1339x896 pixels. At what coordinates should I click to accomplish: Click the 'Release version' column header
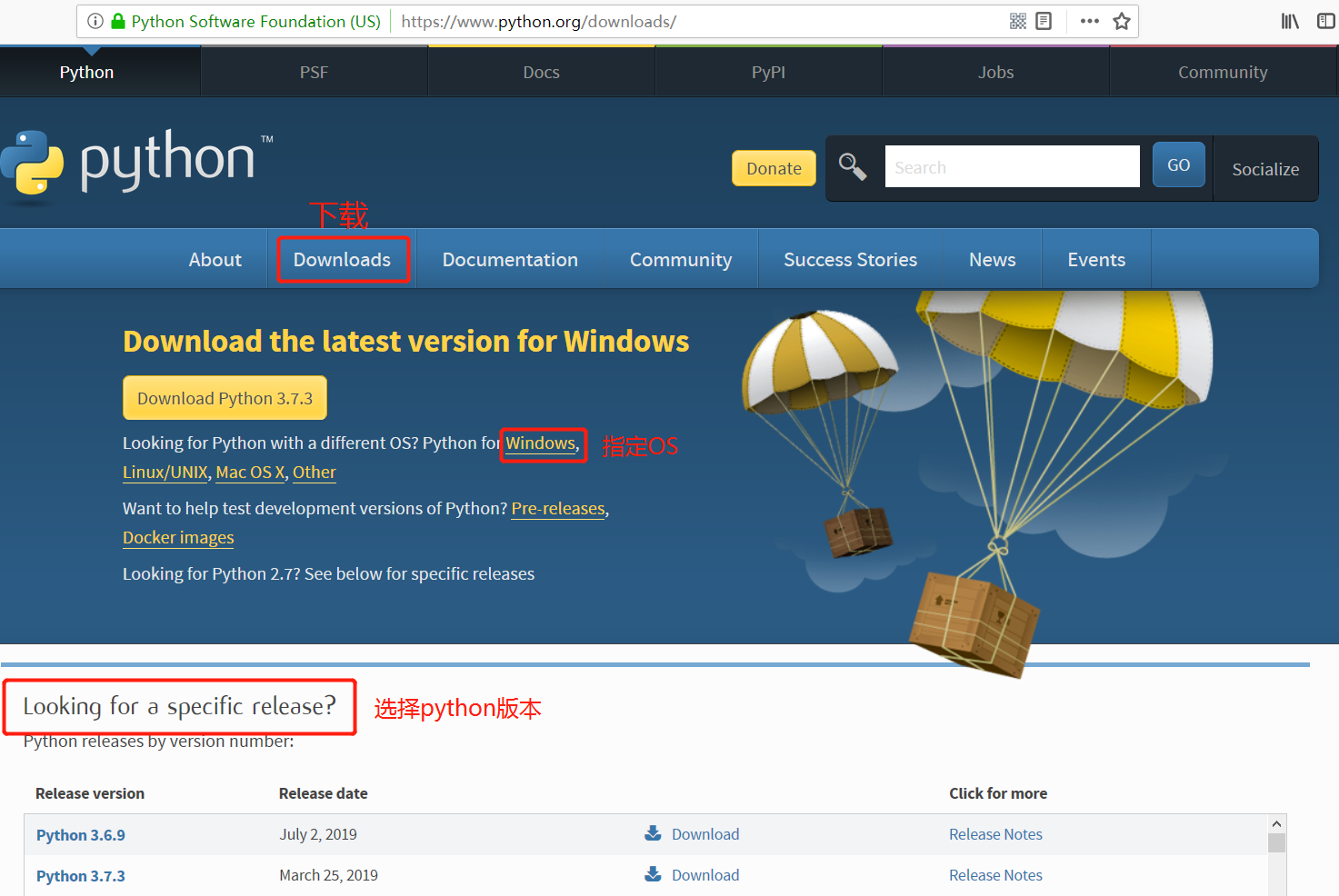pyautogui.click(x=90, y=793)
